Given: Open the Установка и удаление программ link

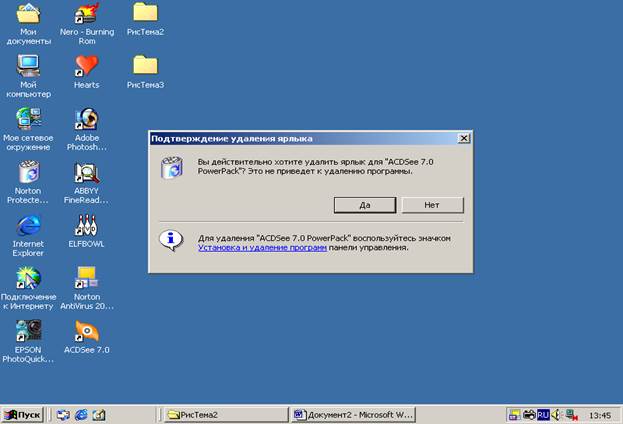Looking at the screenshot, I should point(262,248).
